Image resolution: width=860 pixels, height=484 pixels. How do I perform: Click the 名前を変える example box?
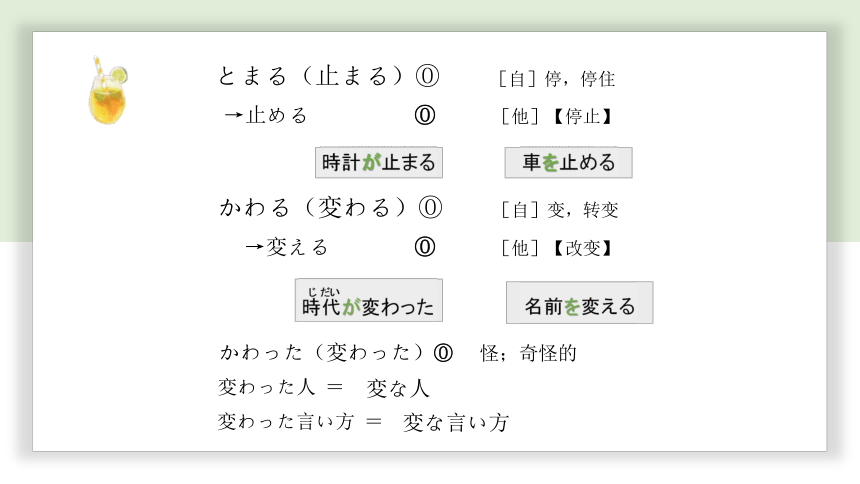click(x=579, y=303)
